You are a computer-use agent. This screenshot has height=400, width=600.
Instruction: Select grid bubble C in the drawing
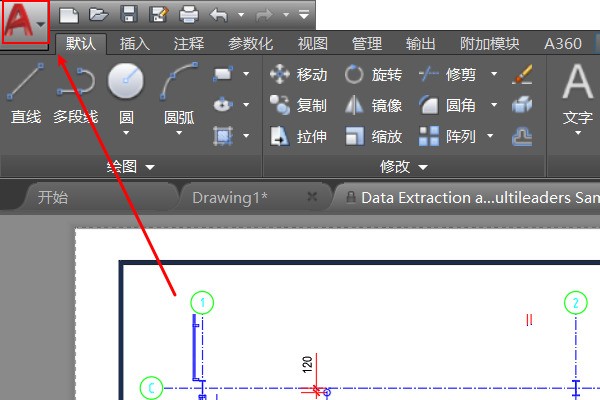pyautogui.click(x=152, y=388)
